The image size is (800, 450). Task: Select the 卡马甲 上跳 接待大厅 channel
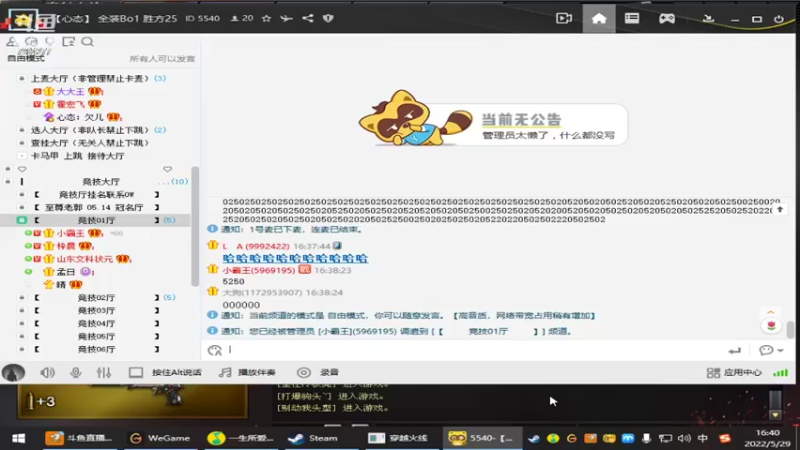78,156
